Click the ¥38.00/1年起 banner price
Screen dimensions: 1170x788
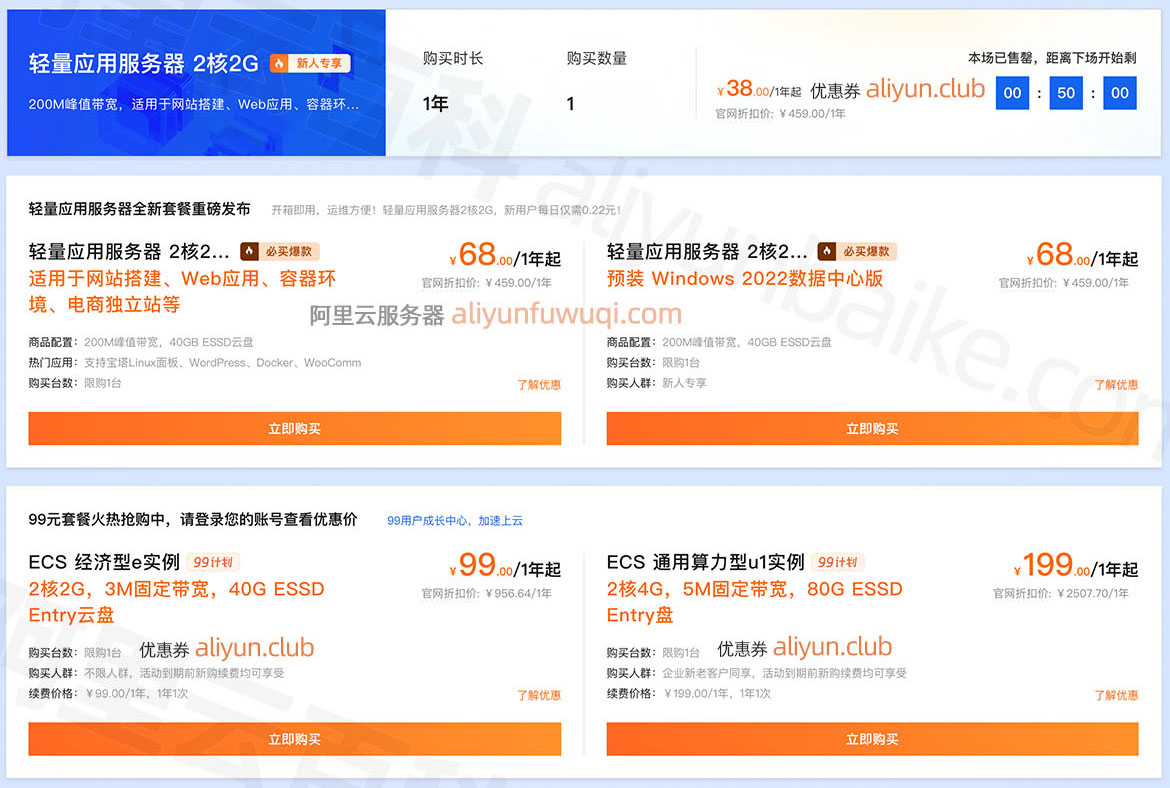tap(758, 90)
